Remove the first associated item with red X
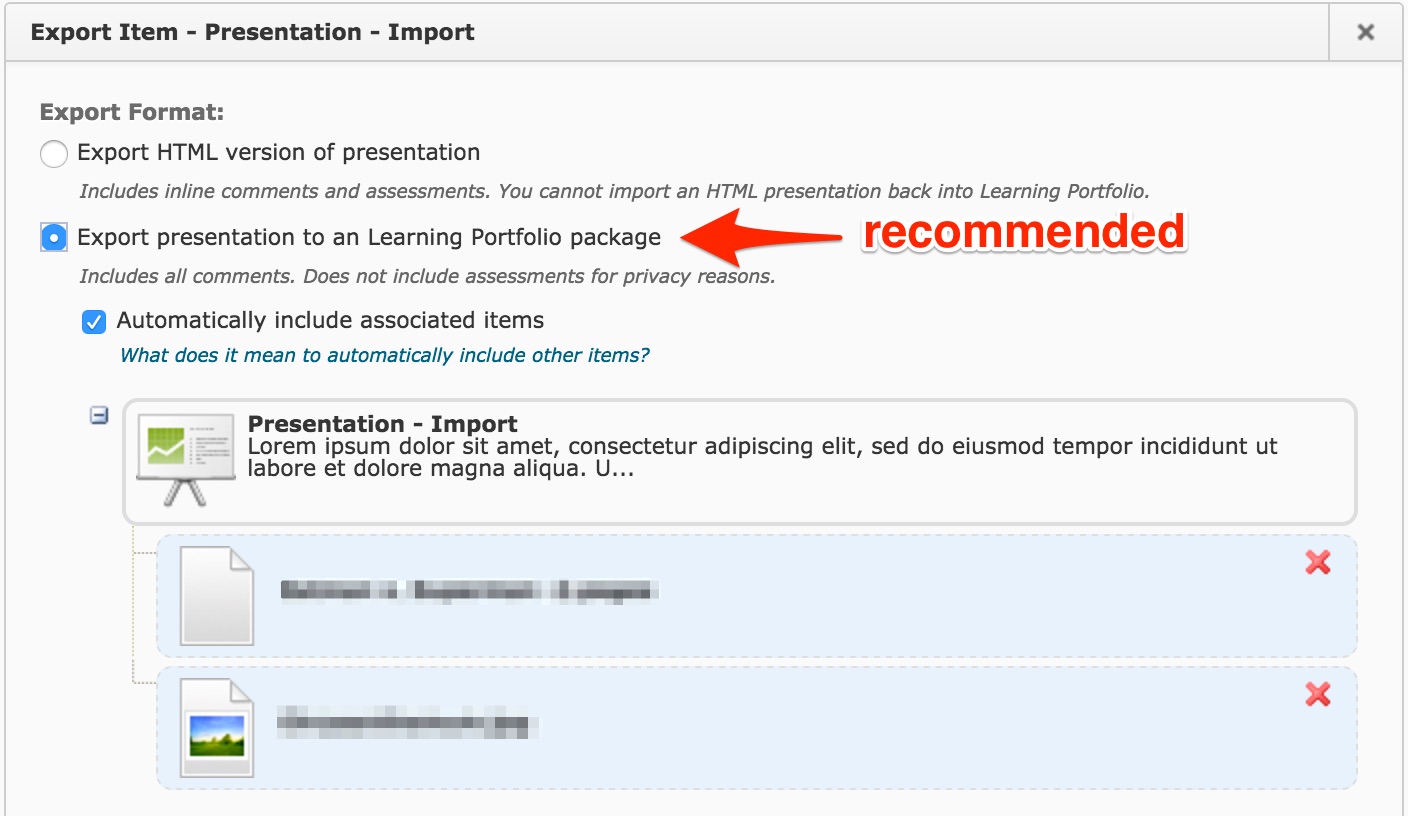 coord(1318,563)
